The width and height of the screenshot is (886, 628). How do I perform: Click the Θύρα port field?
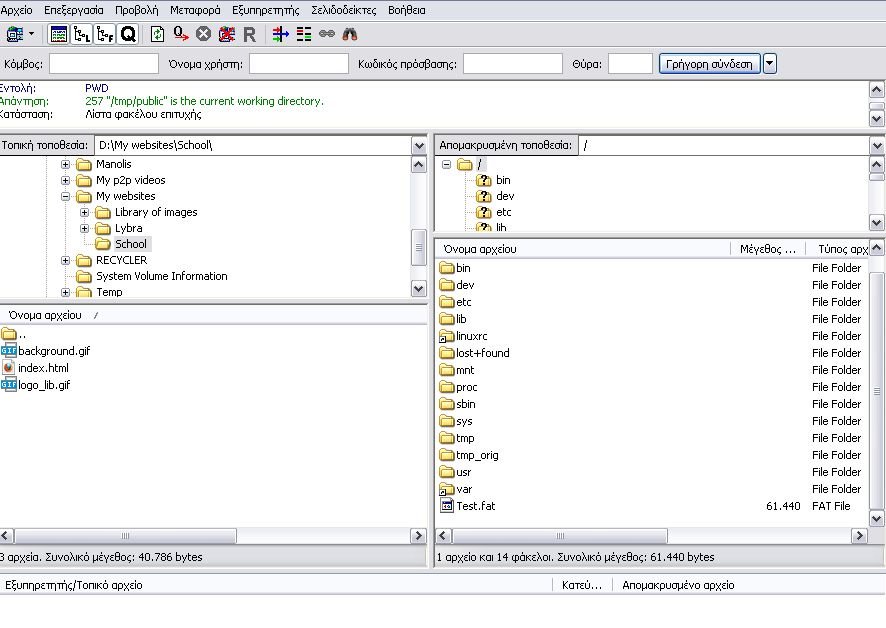tap(630, 64)
